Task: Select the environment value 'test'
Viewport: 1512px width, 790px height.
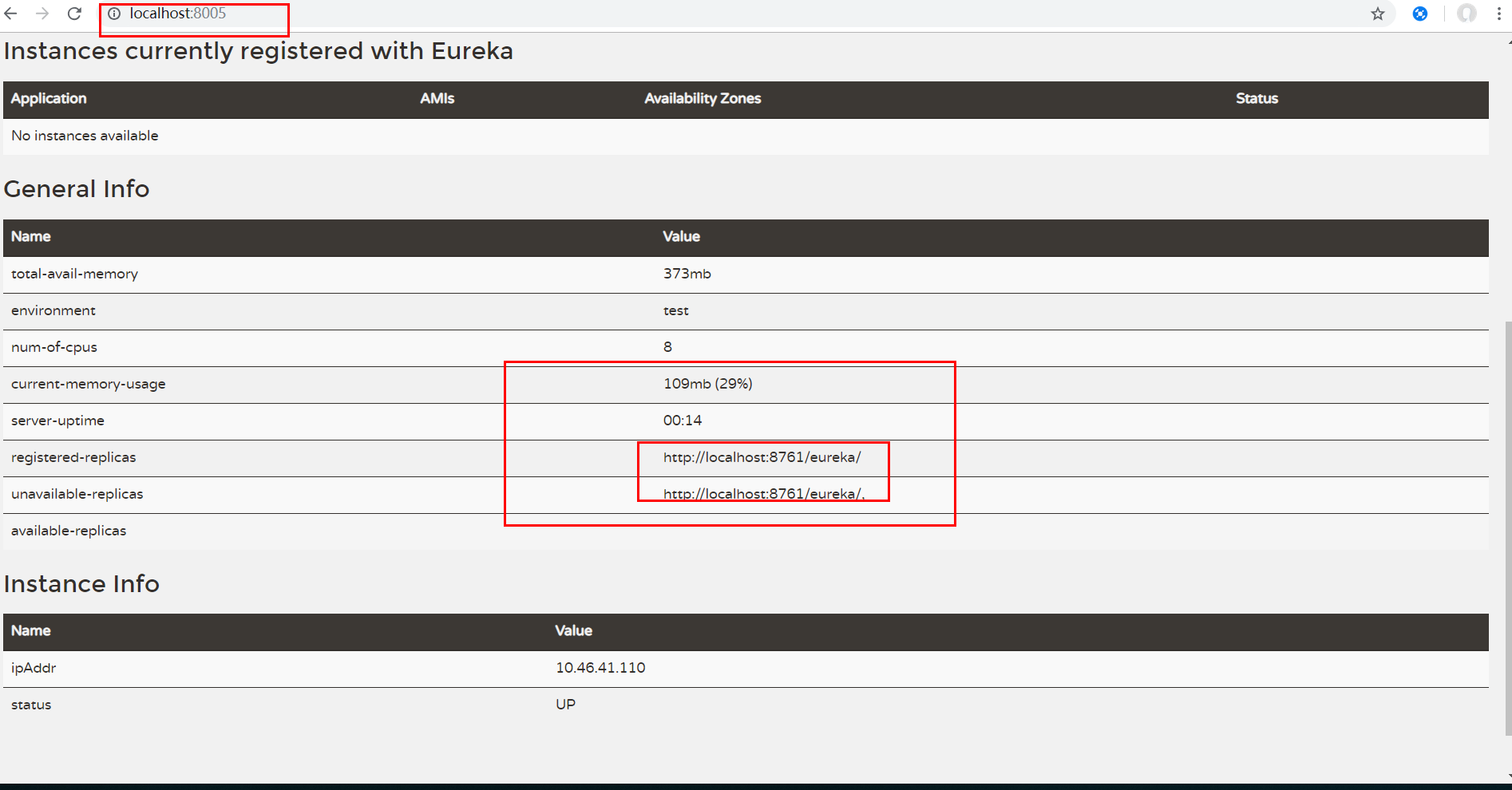Action: pyautogui.click(x=675, y=310)
